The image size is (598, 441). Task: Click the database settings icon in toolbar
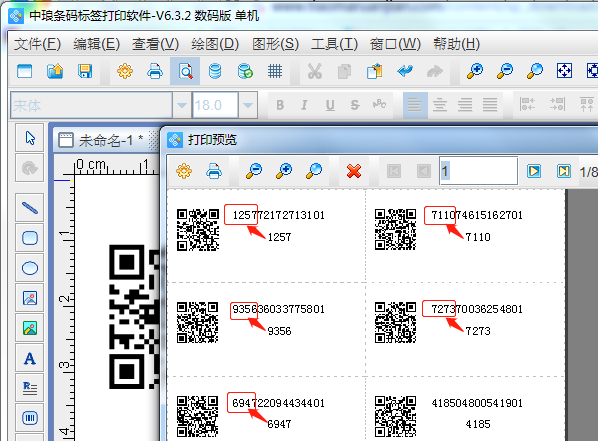point(215,71)
